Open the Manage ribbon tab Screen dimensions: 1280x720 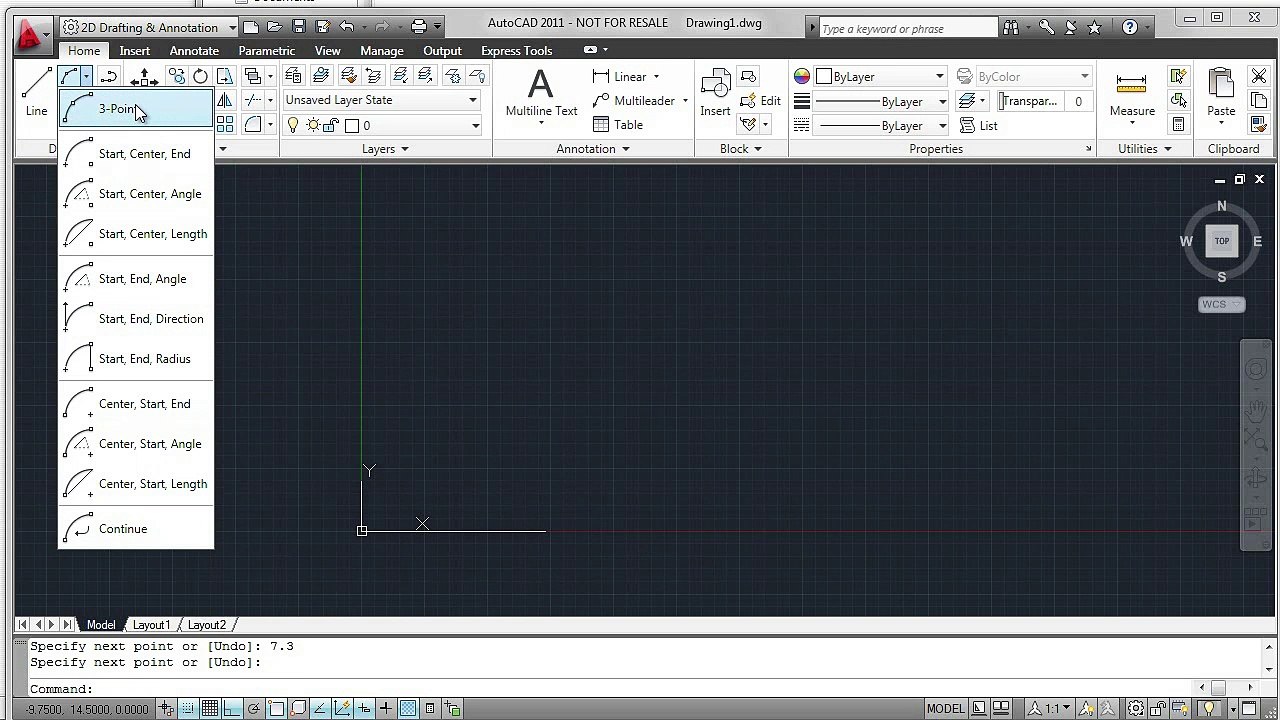[382, 51]
